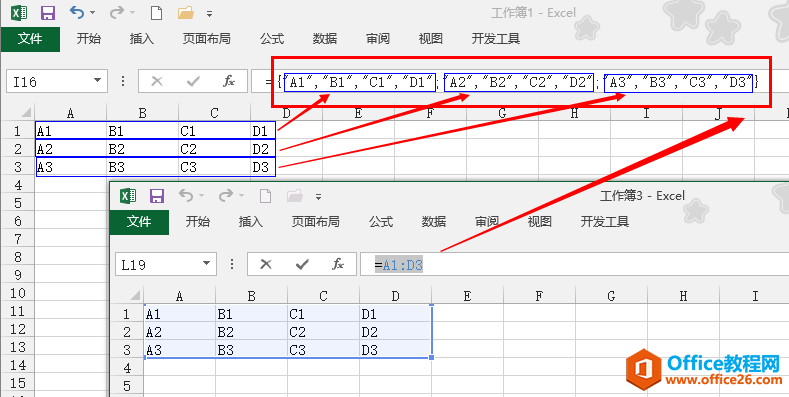Switch to 开始 tab in 工作簿3 window
The height and width of the screenshot is (397, 789).
click(198, 221)
